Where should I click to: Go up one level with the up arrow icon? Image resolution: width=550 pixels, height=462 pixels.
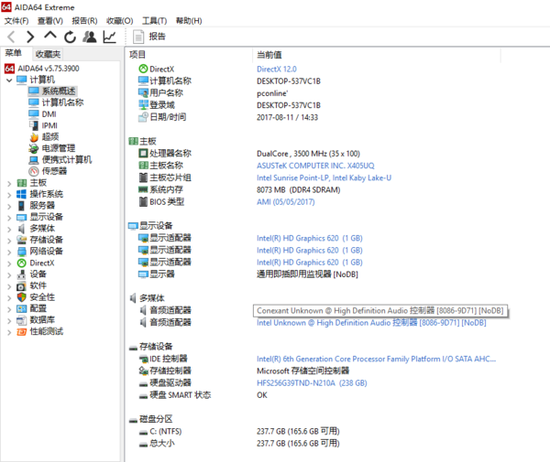pos(50,35)
